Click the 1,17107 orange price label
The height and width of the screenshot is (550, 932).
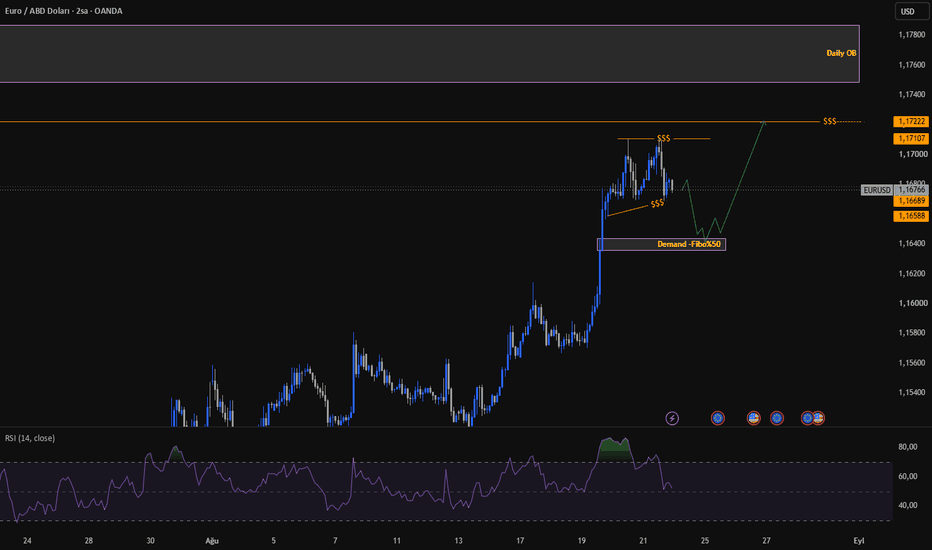click(911, 139)
